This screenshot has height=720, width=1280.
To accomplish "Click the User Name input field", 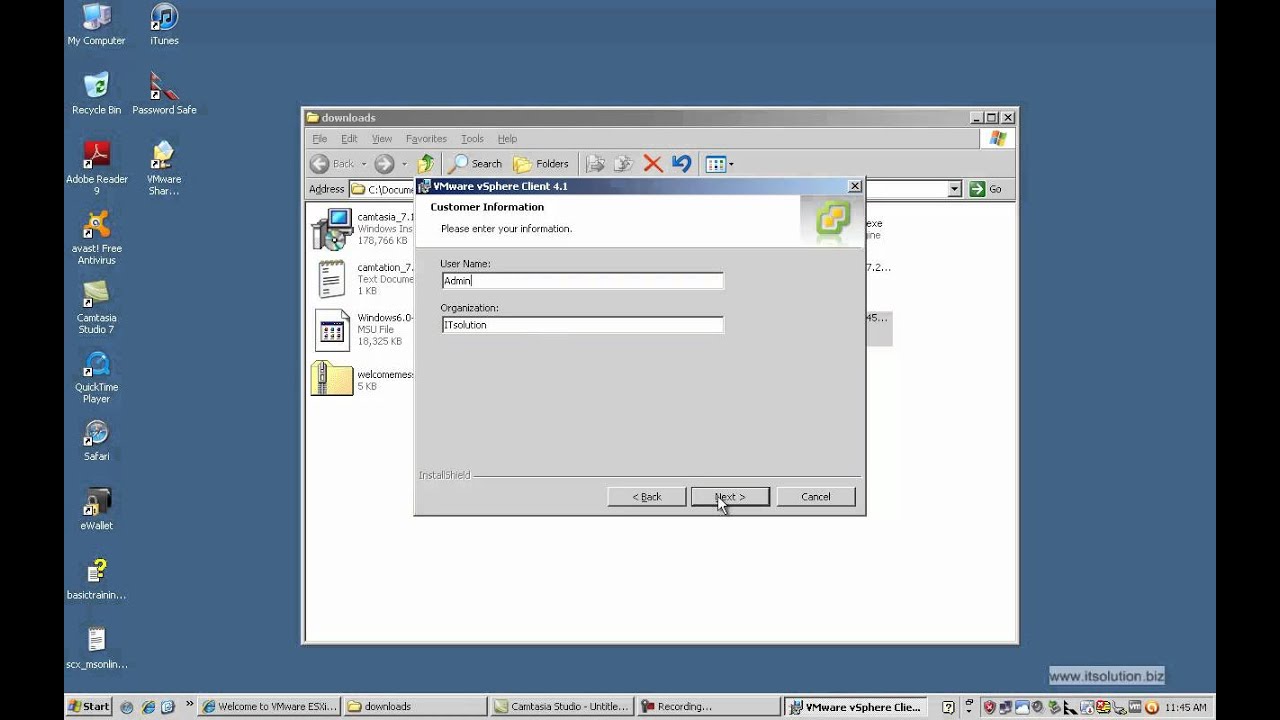I will coord(582,281).
